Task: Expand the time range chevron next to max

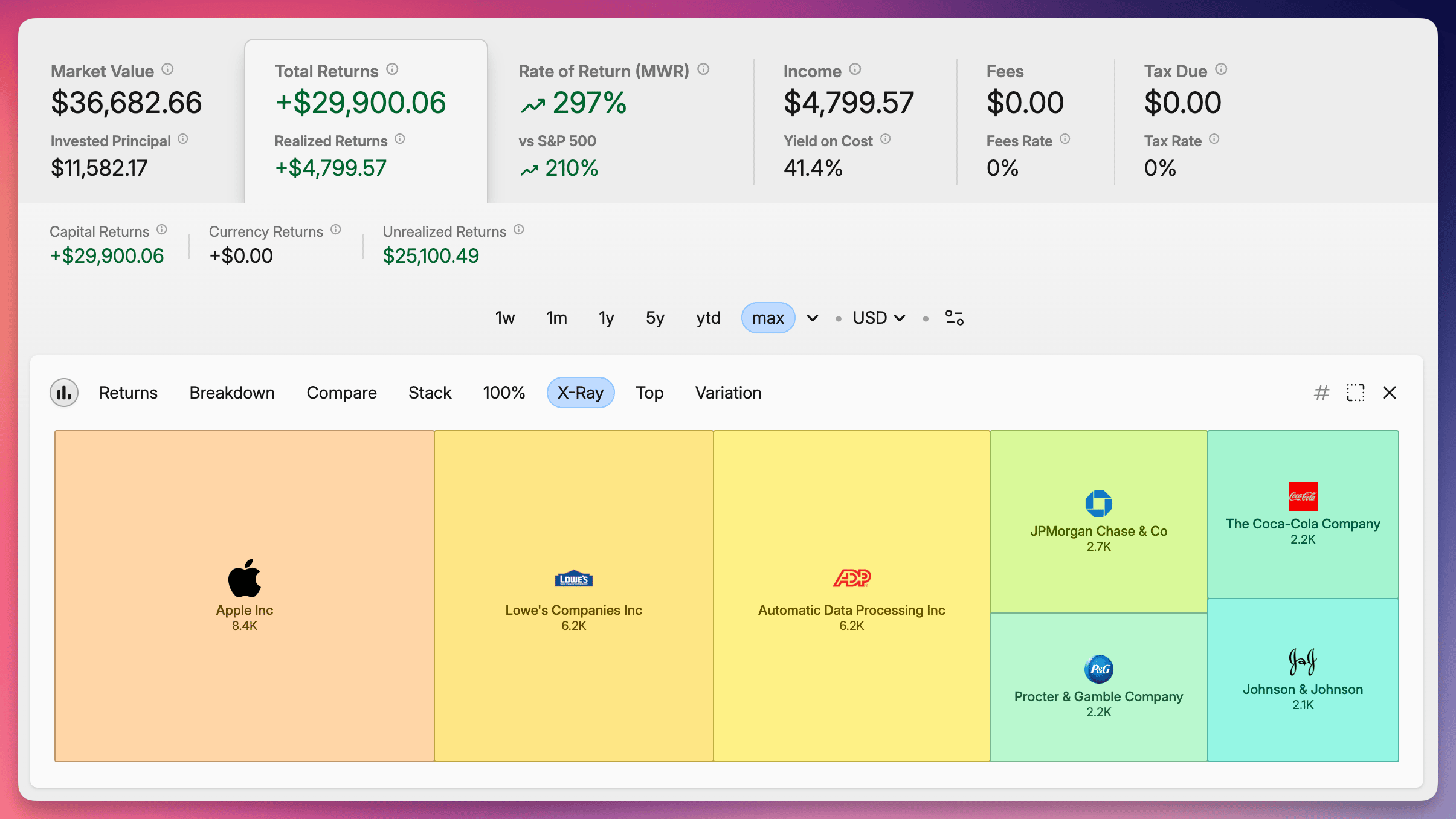Action: [813, 318]
